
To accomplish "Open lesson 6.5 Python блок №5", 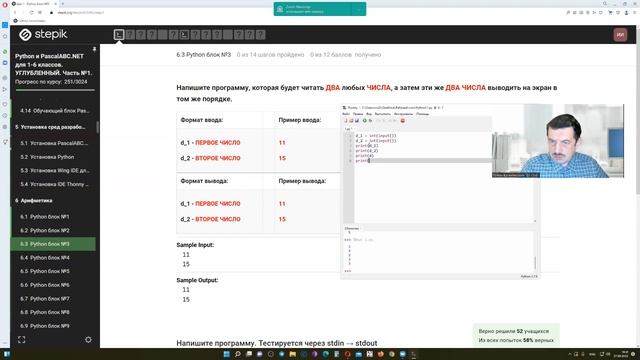I will click(45, 271).
